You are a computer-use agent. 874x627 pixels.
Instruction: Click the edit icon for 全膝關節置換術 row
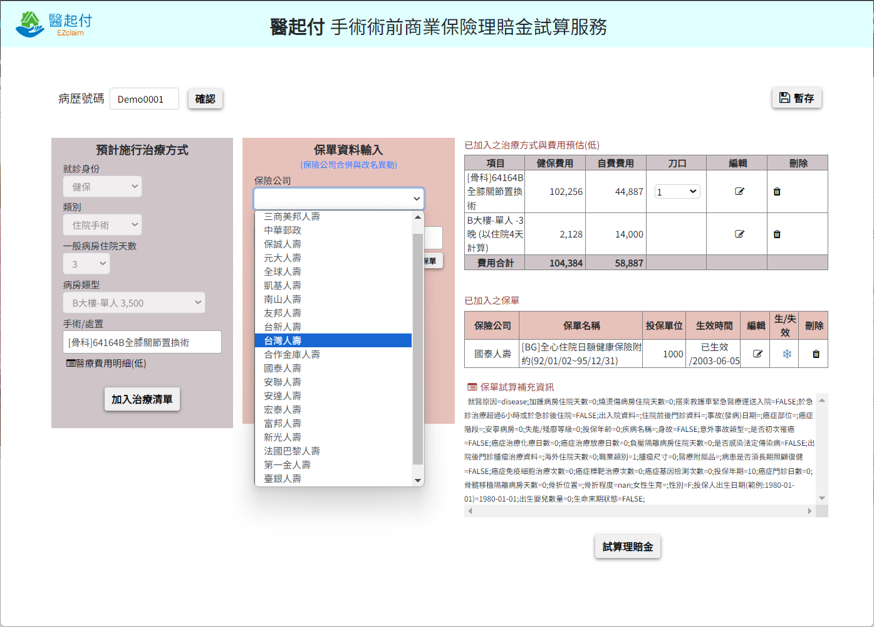739,192
